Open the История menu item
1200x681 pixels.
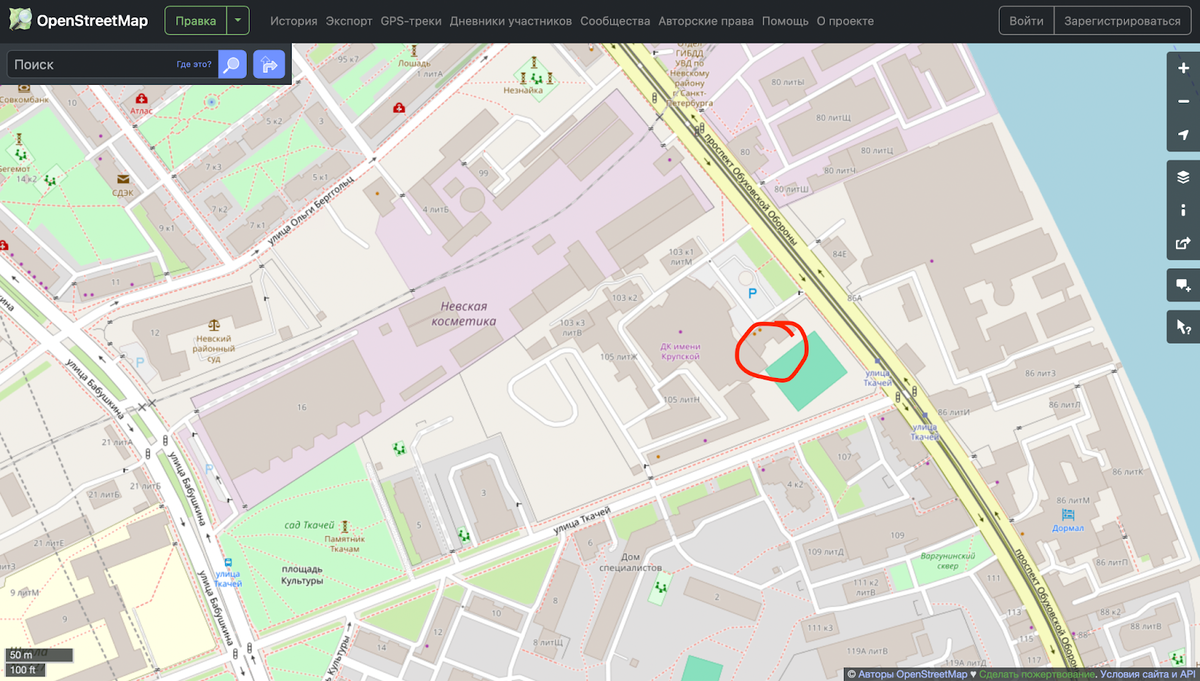pos(294,21)
